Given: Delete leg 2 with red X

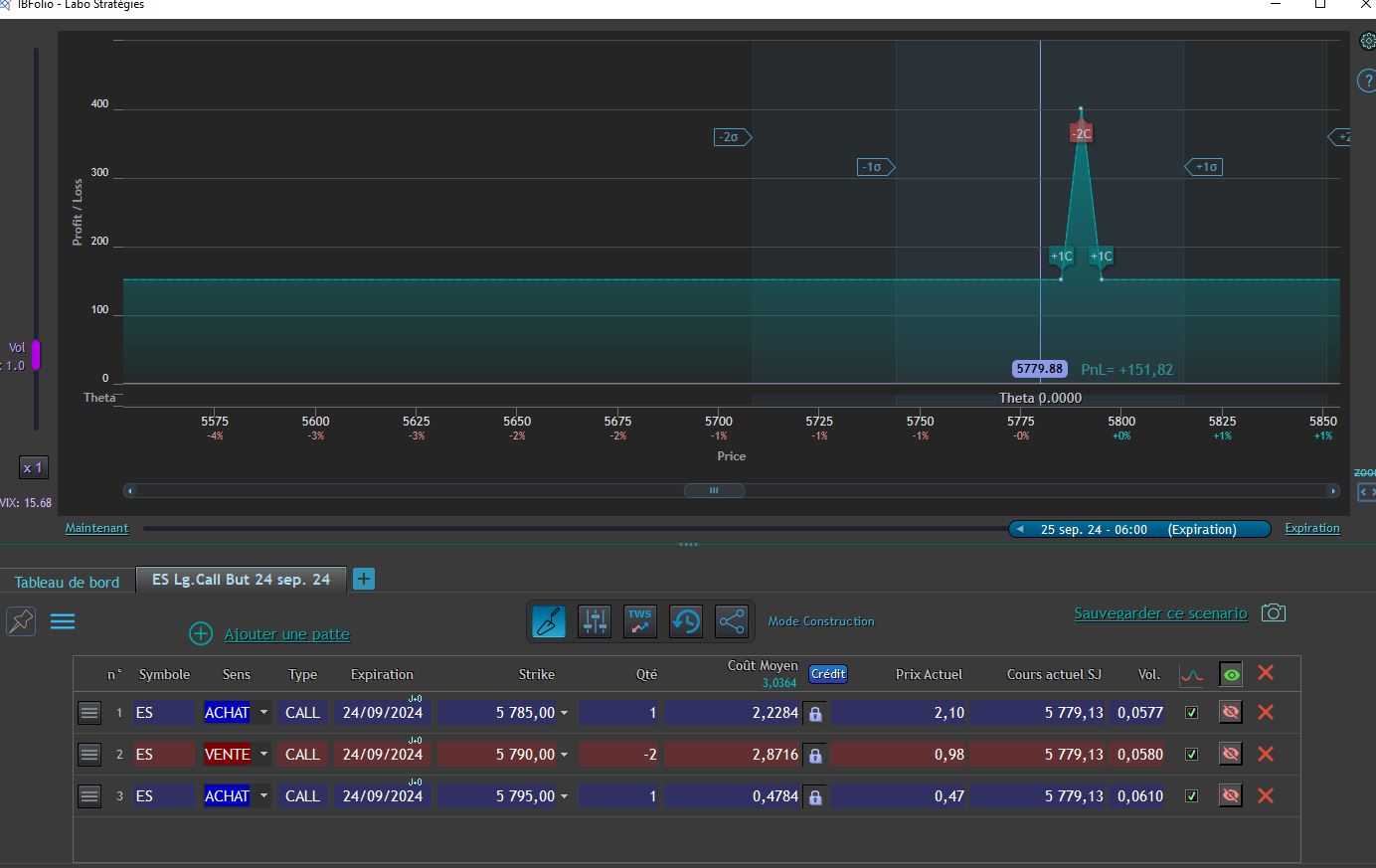Looking at the screenshot, I should [x=1265, y=754].
